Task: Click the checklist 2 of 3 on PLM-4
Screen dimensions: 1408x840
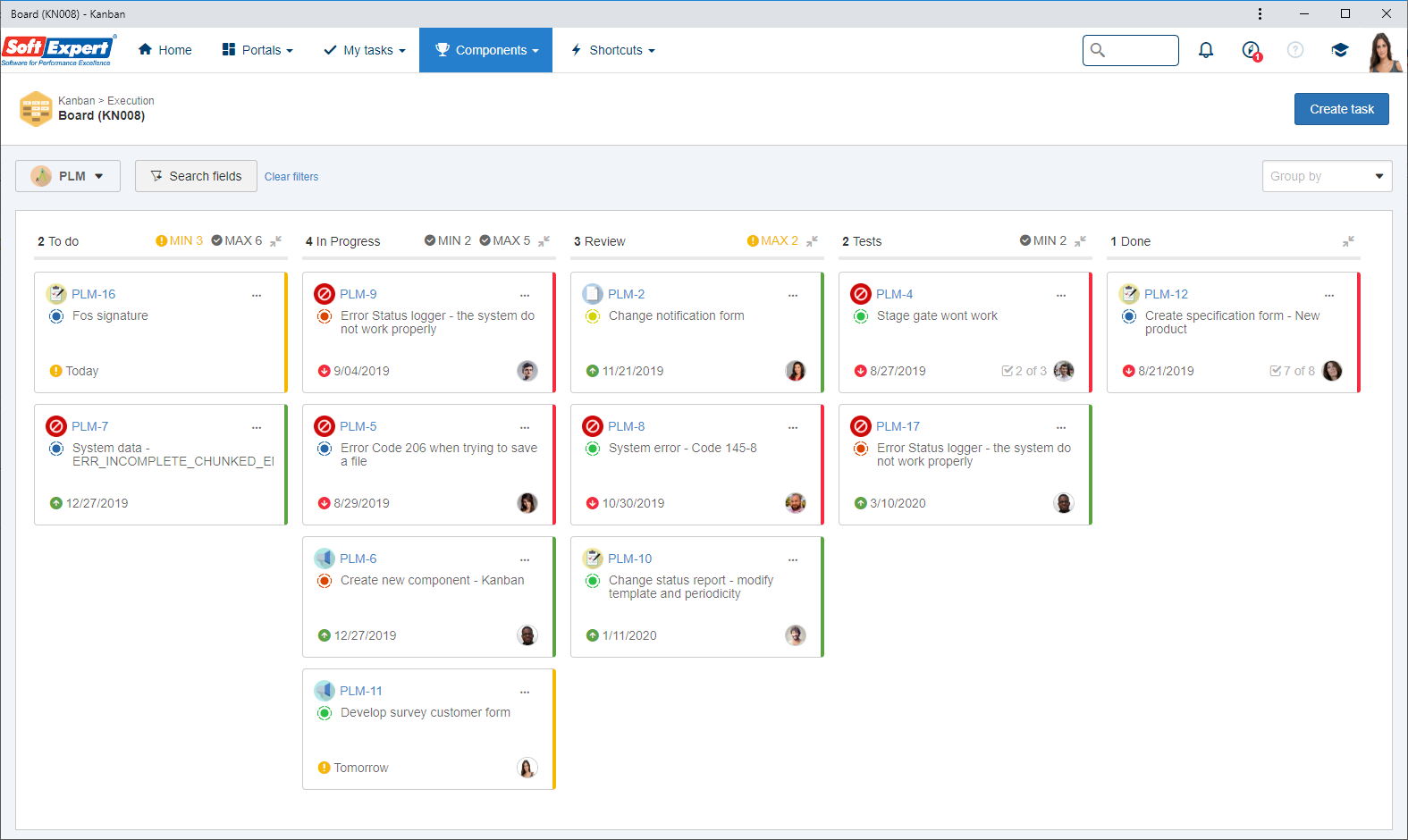Action: coord(1024,371)
